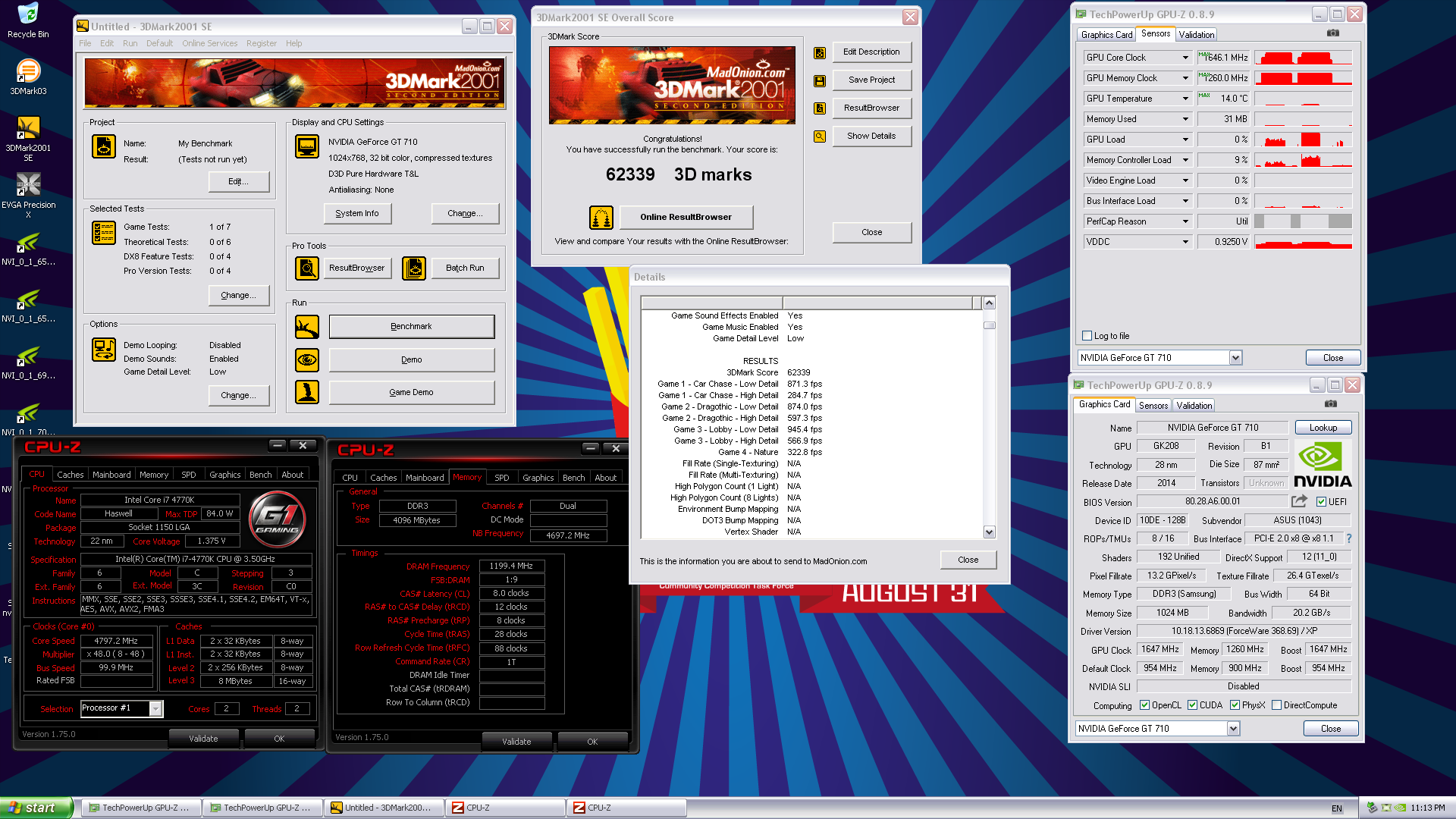Expand the Memory Used sensor dropdown

[1185, 119]
